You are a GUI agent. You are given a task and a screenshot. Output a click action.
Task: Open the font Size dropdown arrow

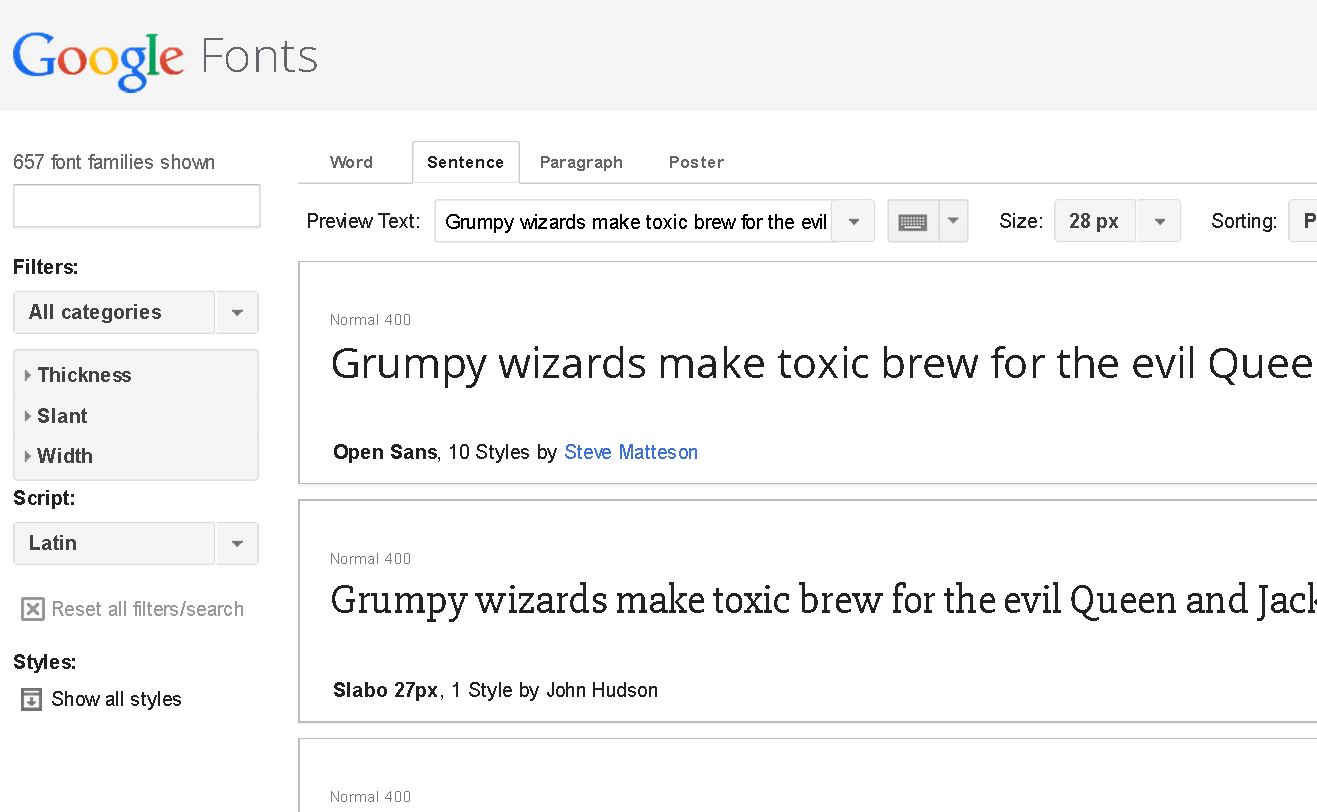pos(1159,221)
